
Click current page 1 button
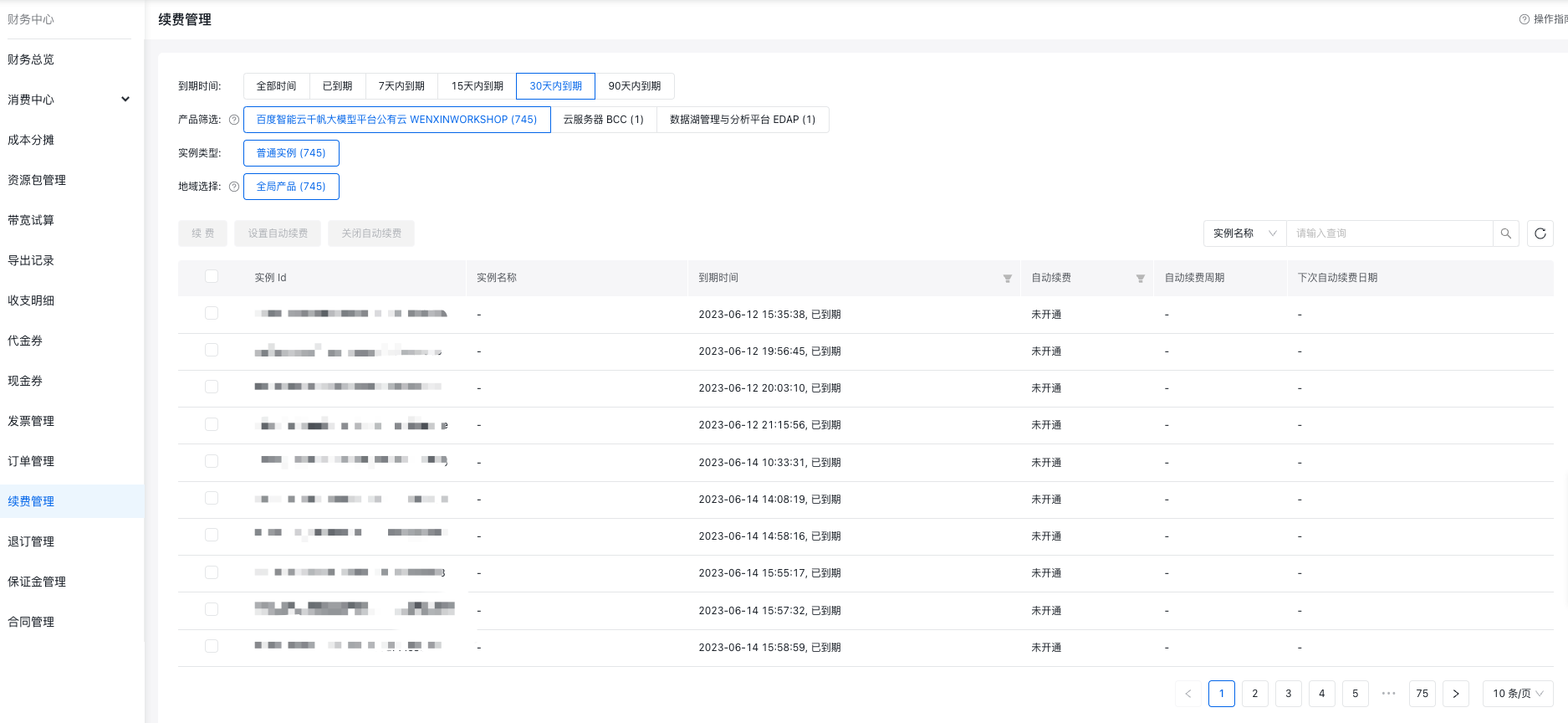click(x=1222, y=694)
